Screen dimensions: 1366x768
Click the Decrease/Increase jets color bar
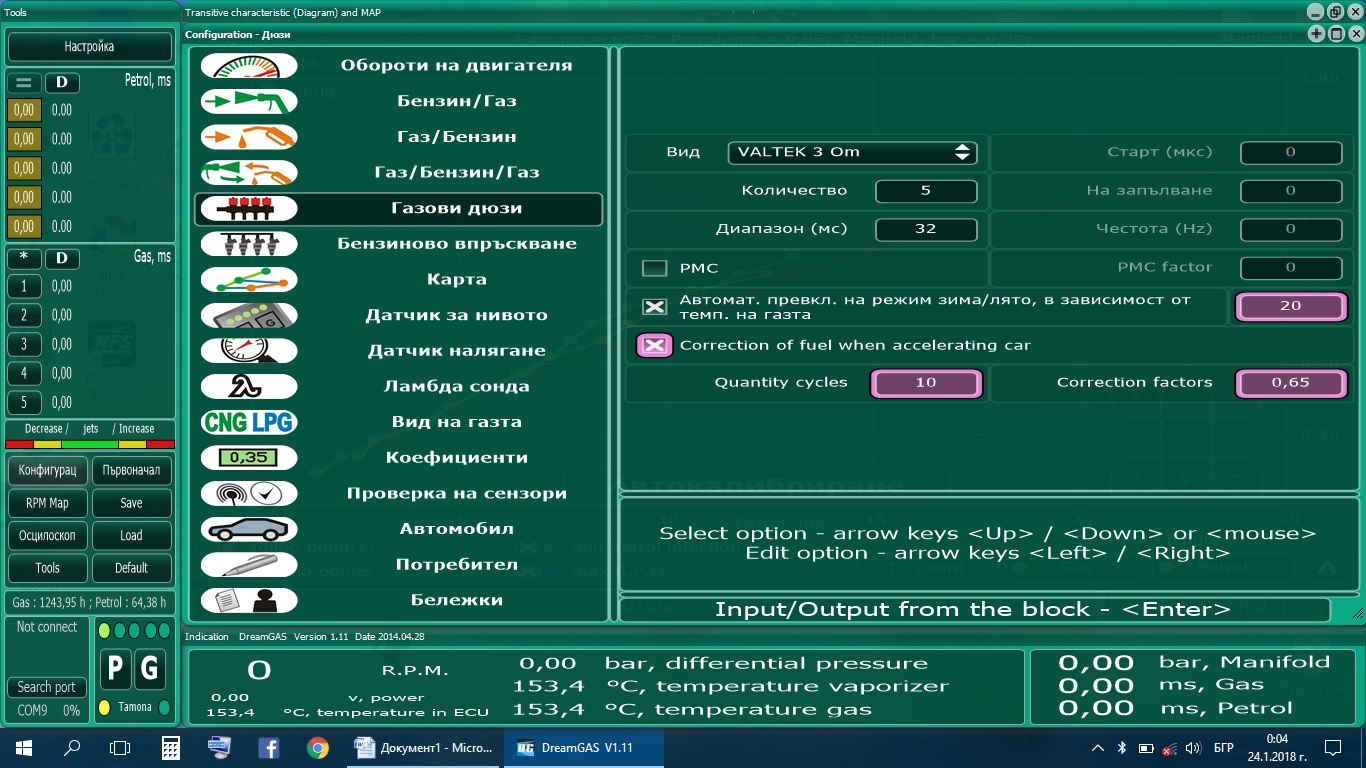[x=90, y=444]
